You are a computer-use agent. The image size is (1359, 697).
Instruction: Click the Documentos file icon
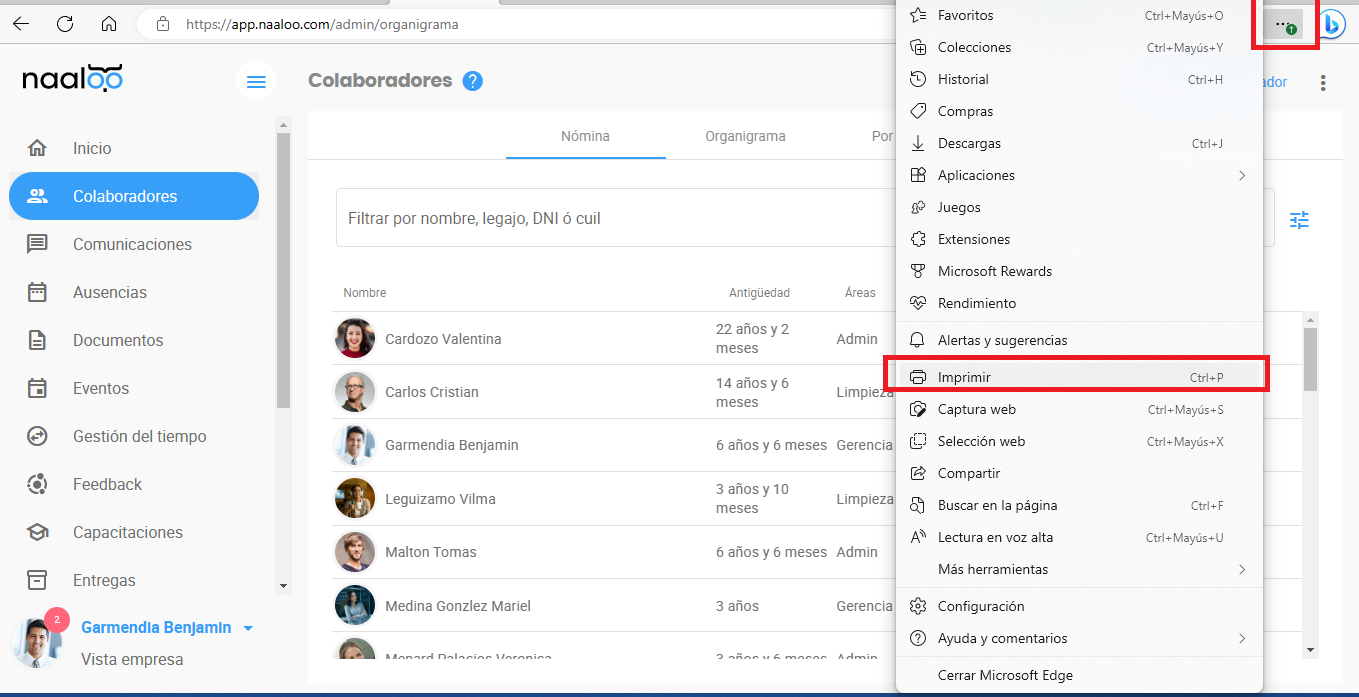click(x=37, y=340)
